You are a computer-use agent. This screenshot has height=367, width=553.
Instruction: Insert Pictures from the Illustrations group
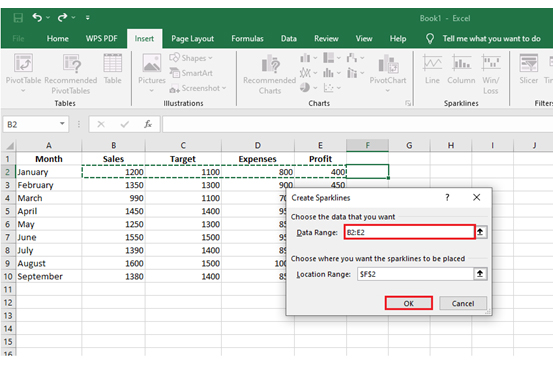(x=152, y=69)
